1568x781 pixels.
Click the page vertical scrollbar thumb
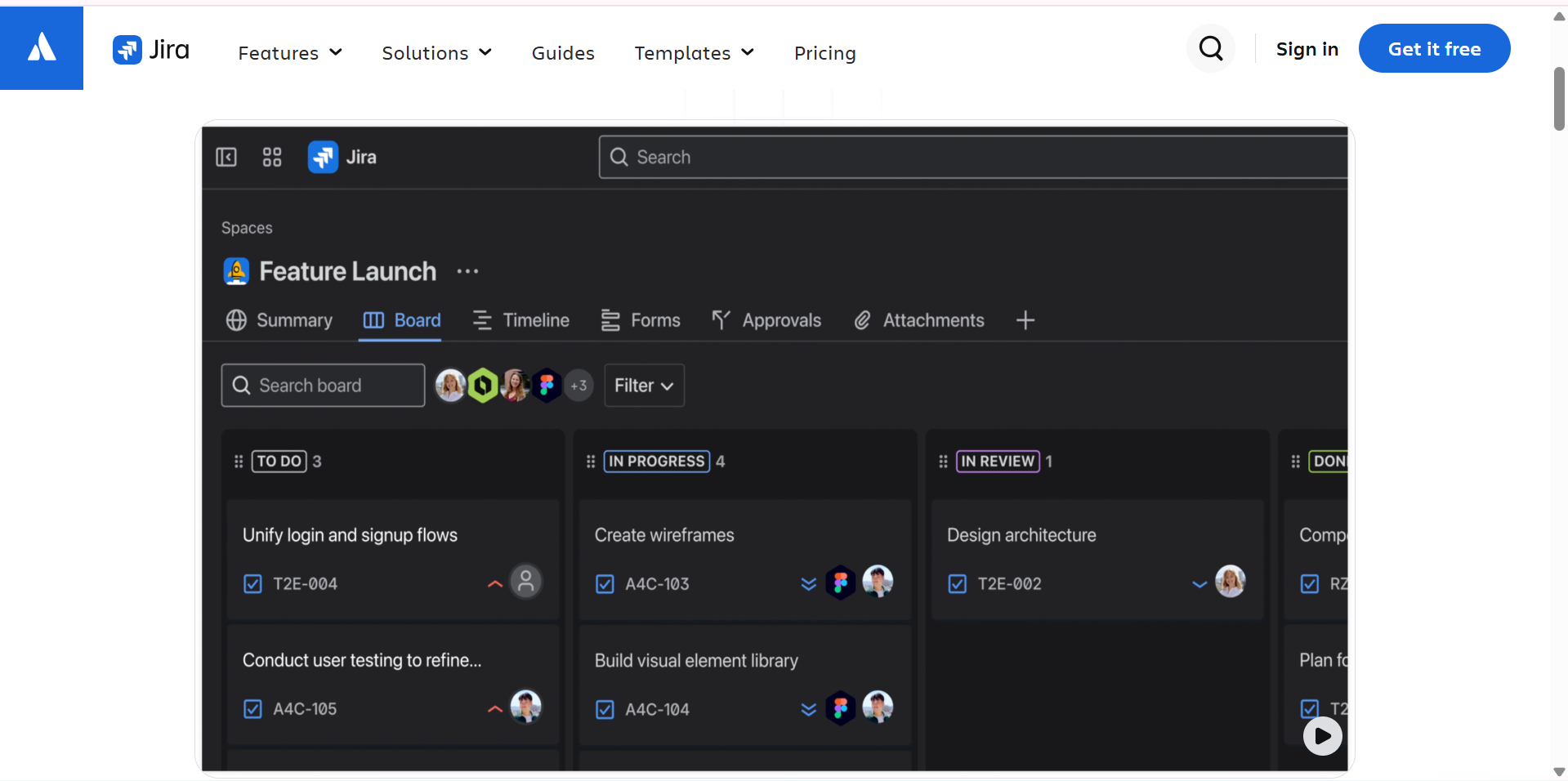tap(1559, 99)
